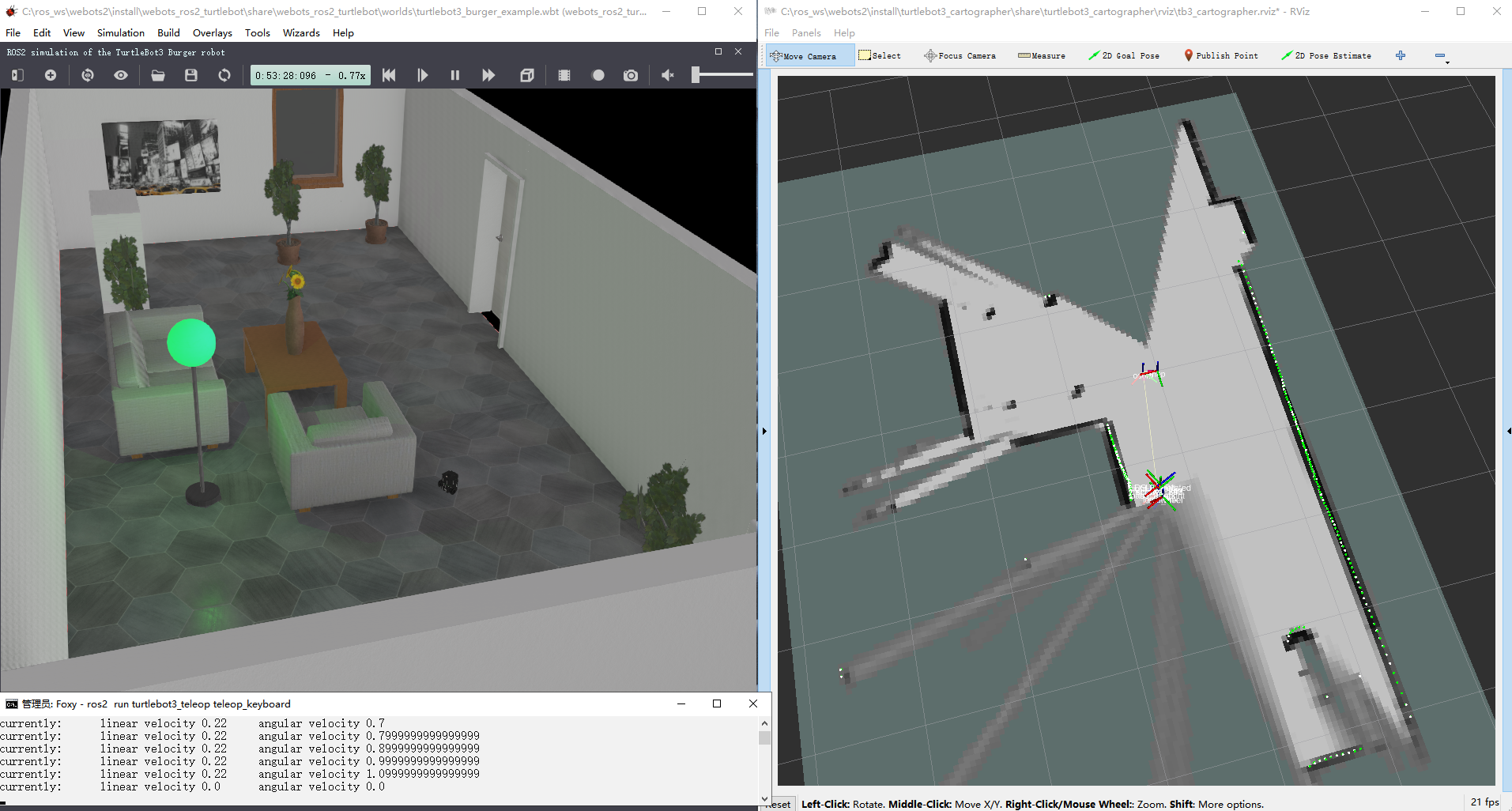The image size is (1512, 811).
Task: Reload the current world in Webots
Action: click(224, 75)
